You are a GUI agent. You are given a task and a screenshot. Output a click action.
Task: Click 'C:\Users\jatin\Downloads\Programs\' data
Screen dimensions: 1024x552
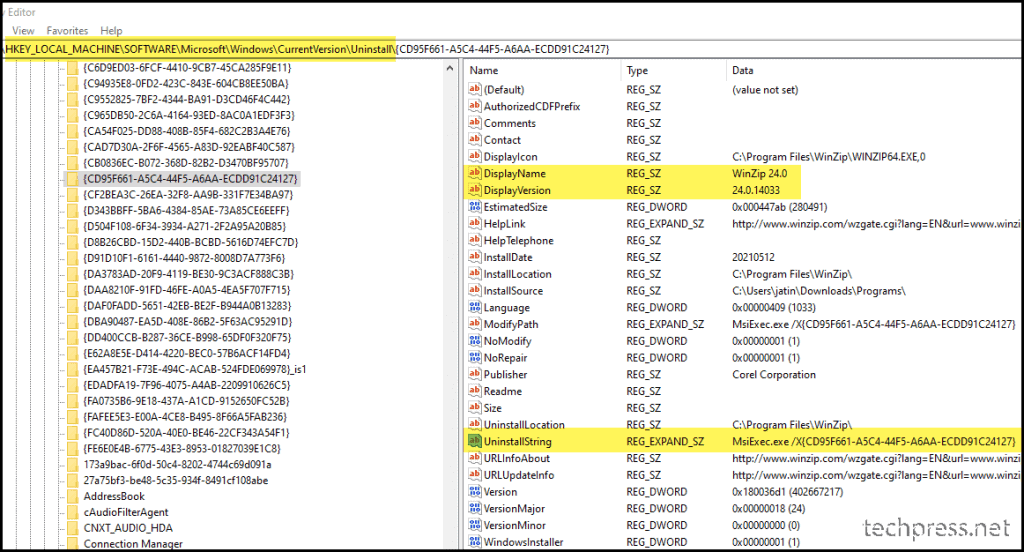click(x=818, y=291)
